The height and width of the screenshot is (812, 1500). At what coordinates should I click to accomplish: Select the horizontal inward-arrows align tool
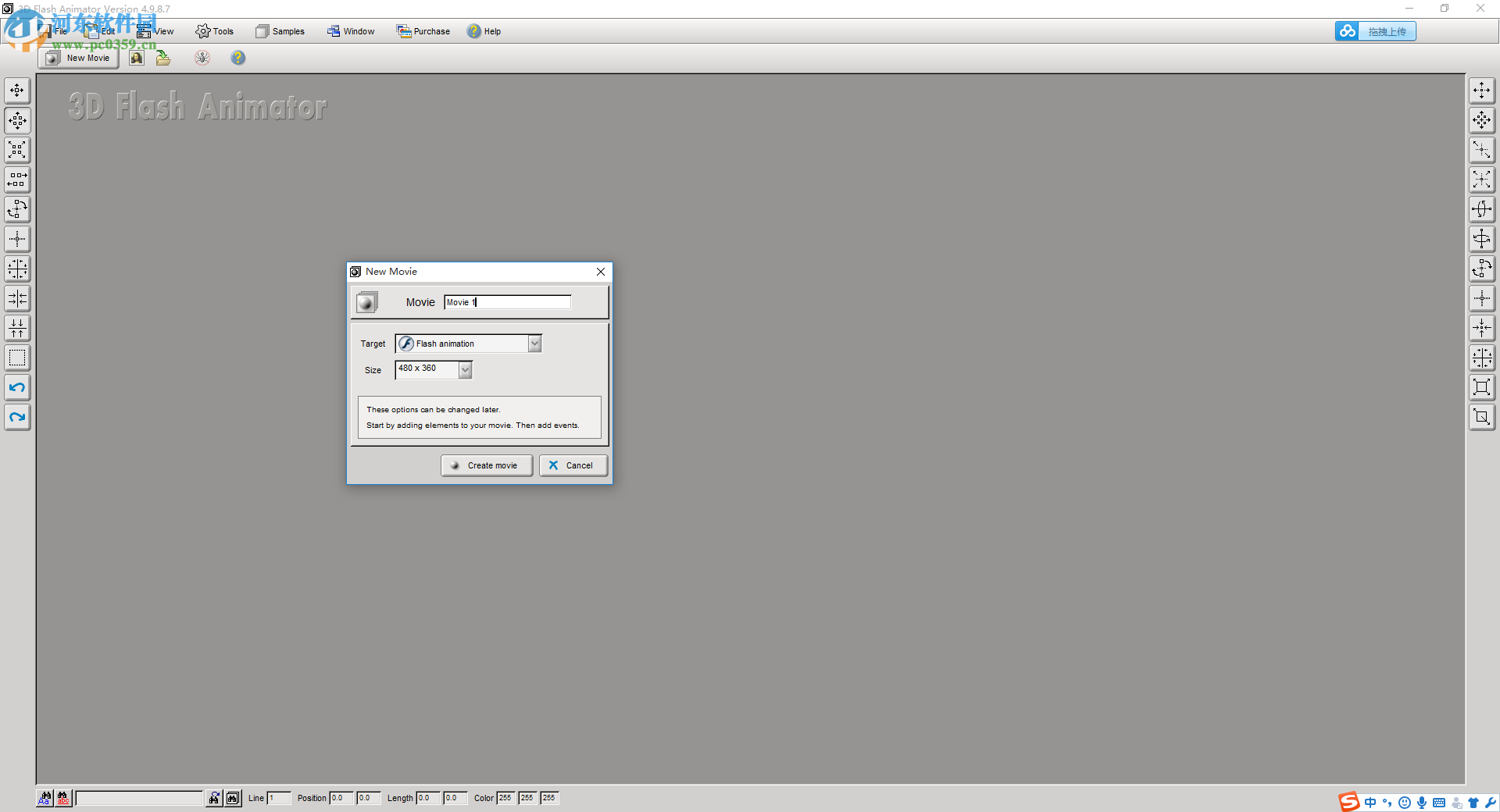click(x=17, y=298)
